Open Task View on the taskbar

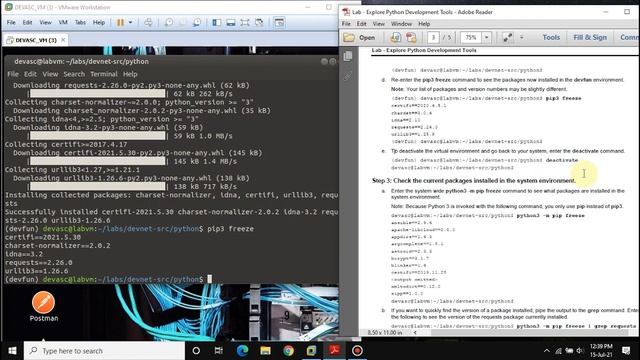[218, 351]
